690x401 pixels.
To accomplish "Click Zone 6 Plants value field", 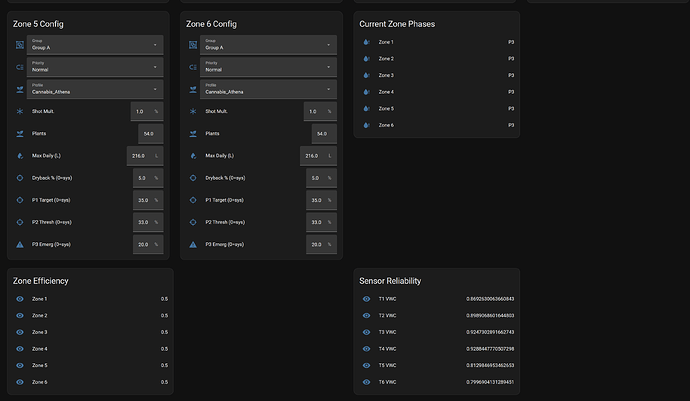I will pyautogui.click(x=324, y=133).
